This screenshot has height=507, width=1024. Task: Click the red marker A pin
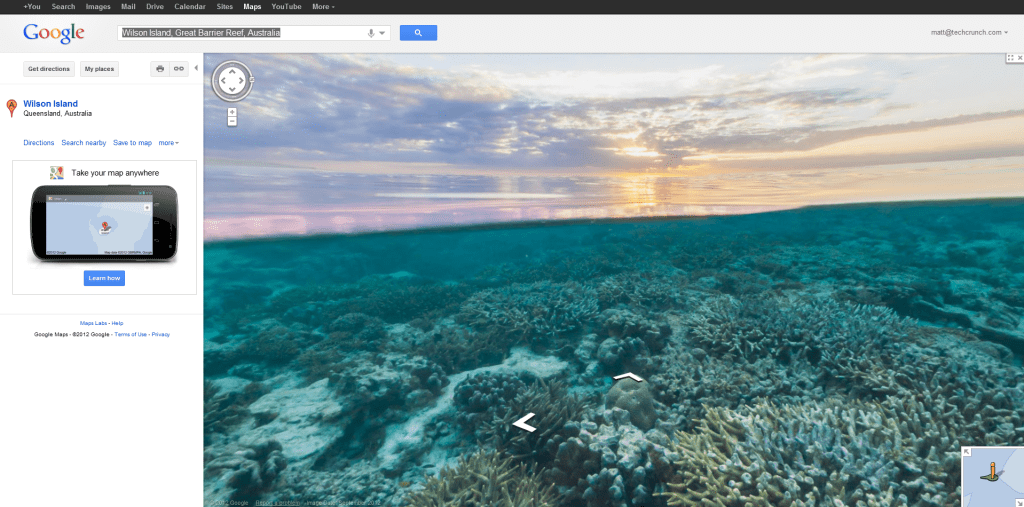pos(11,108)
